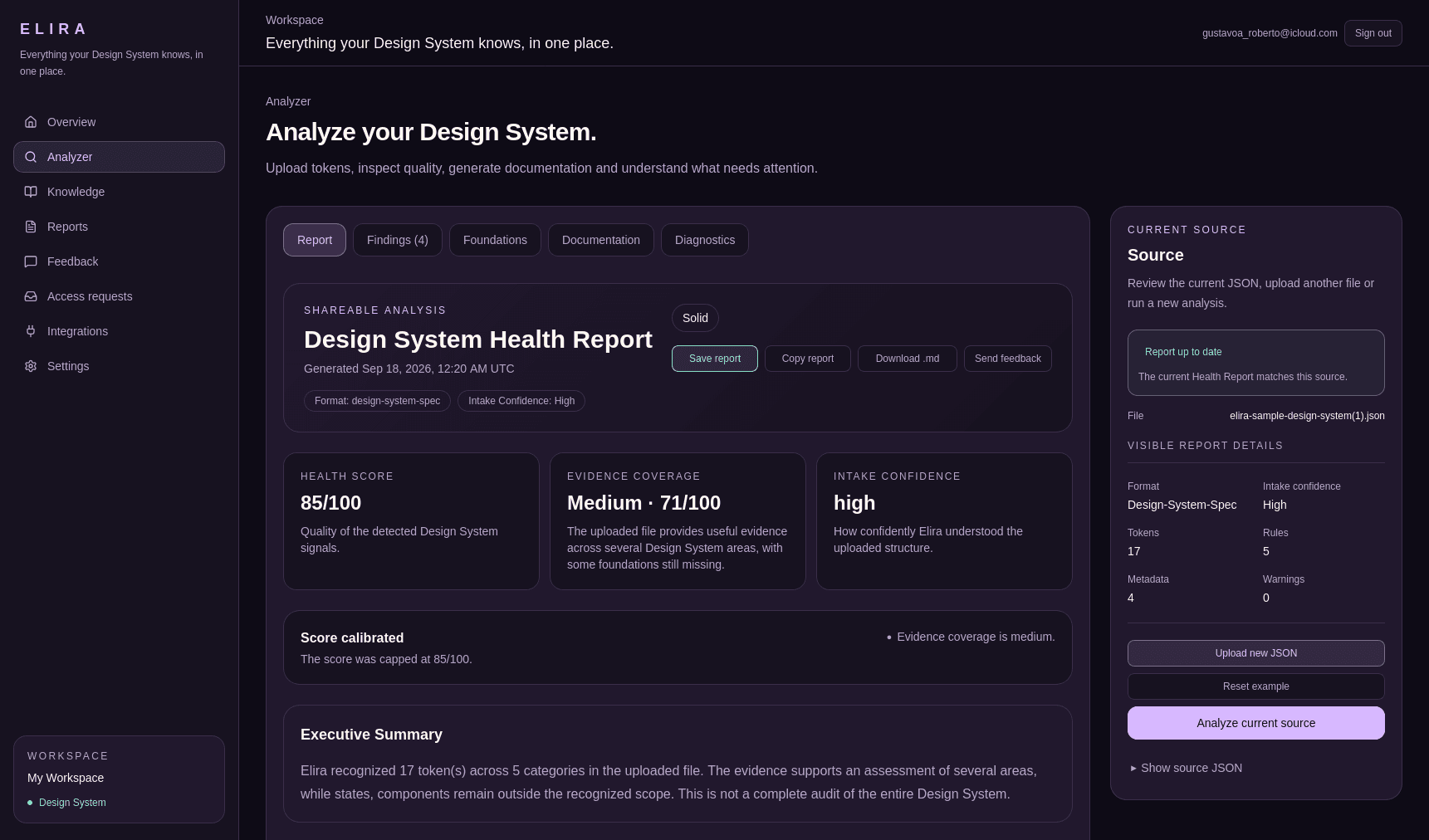Switch to the Findings (4) tab
Screen dimensions: 1429x840
click(398, 240)
